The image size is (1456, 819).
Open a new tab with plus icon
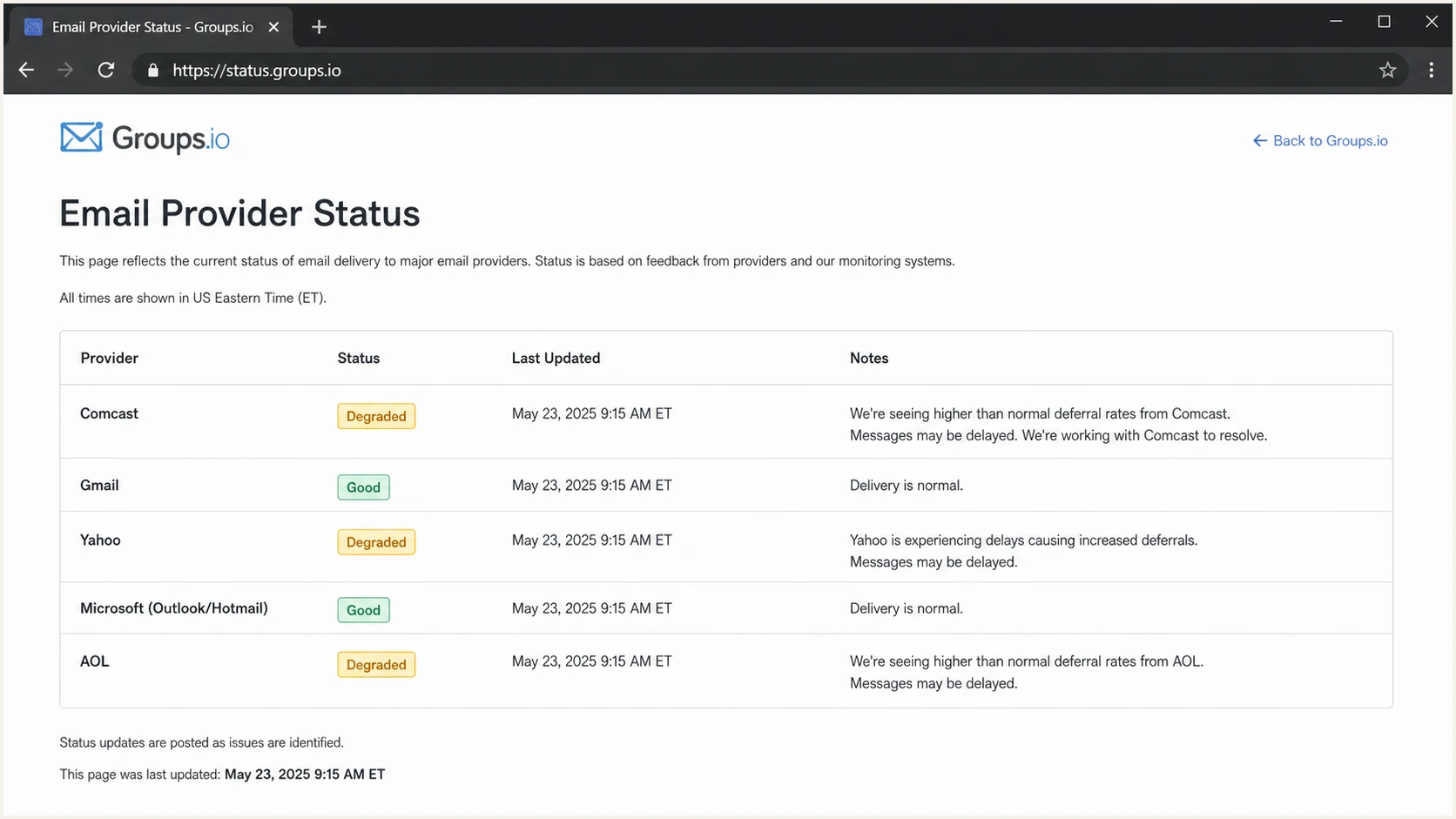coord(319,27)
